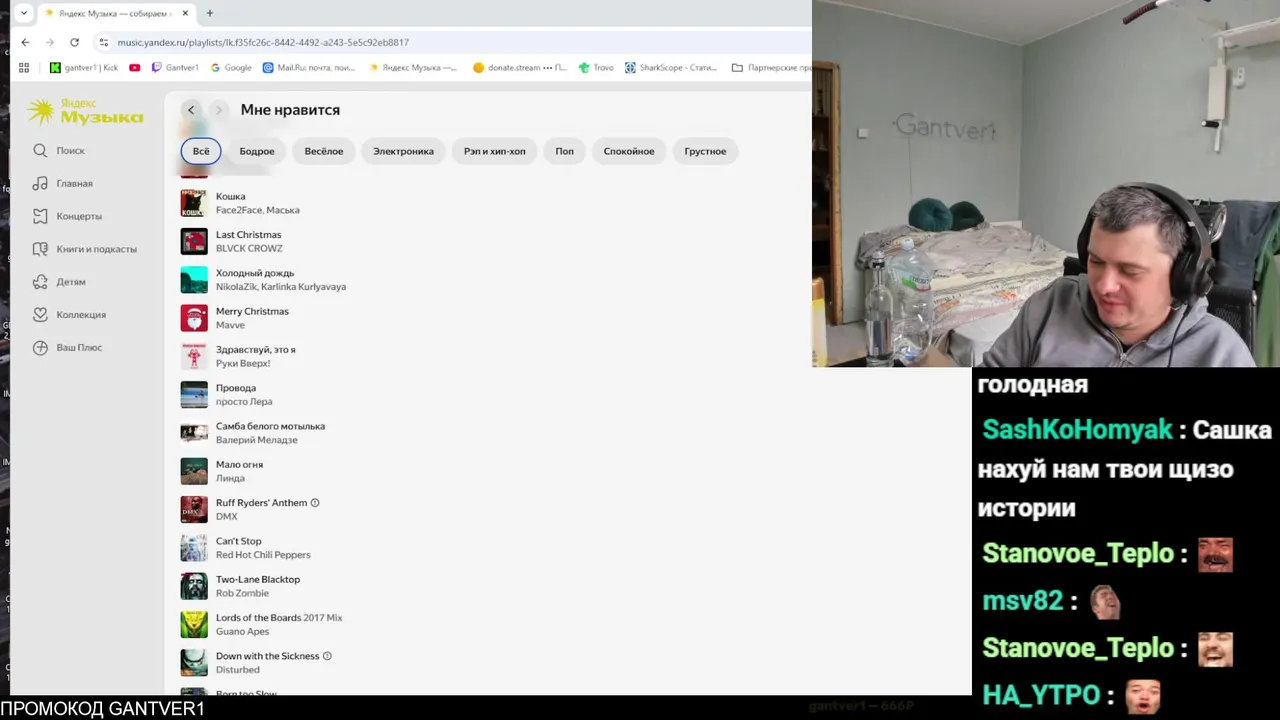Open the Партнерские bookmarks folder
Screen dimensions: 1280x720
coord(771,68)
